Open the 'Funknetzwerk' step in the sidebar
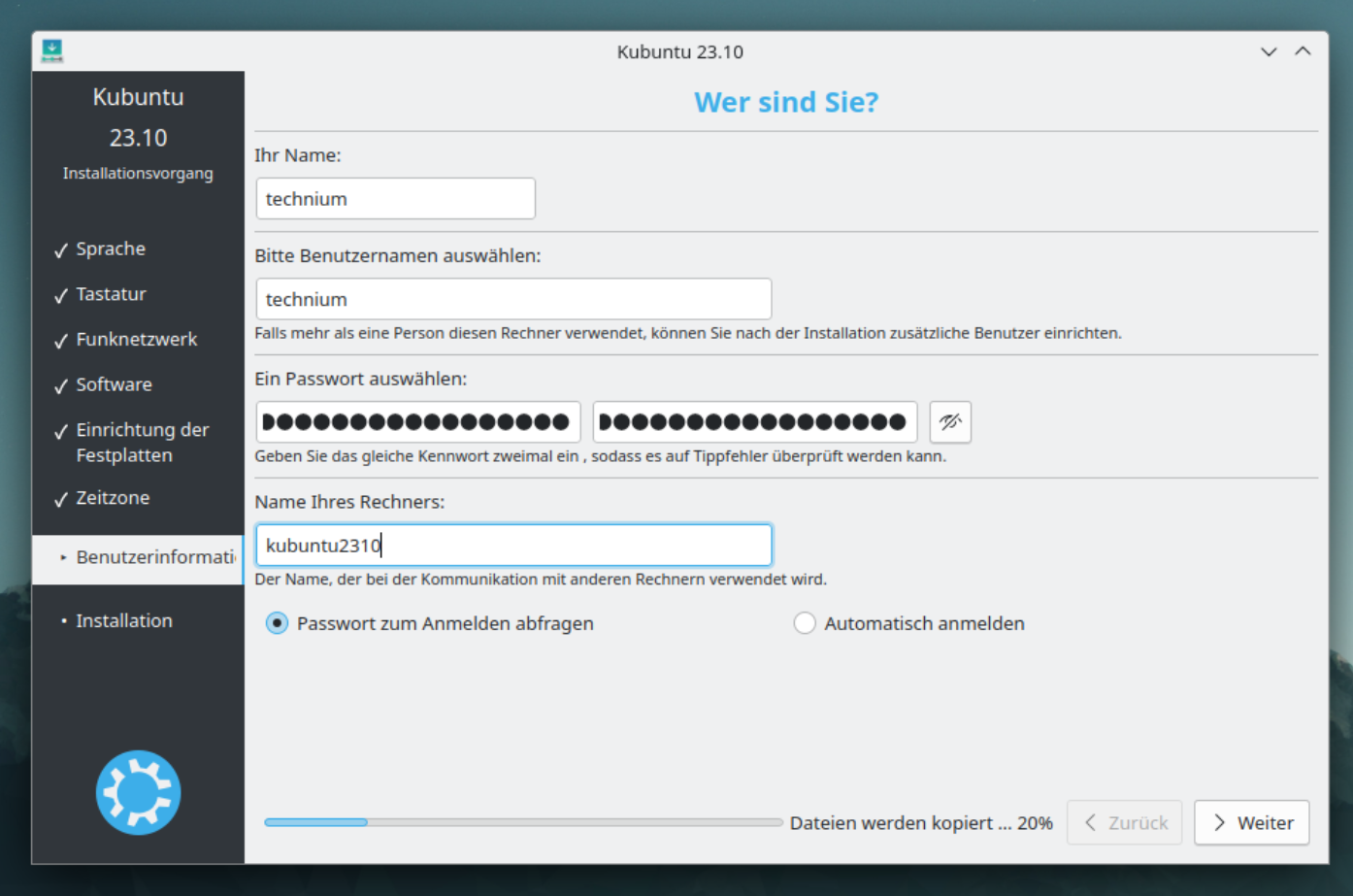Viewport: 1353px width, 896px height. tap(136, 339)
